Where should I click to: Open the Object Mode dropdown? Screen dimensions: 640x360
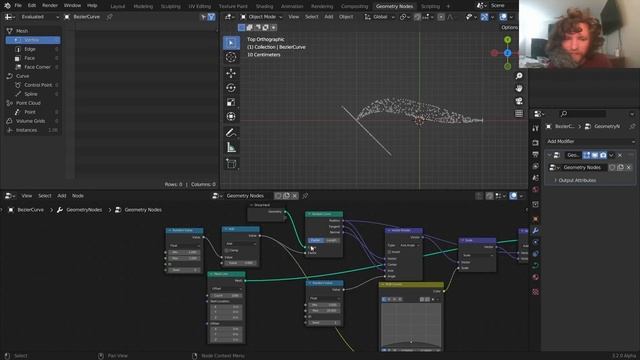tap(261, 17)
